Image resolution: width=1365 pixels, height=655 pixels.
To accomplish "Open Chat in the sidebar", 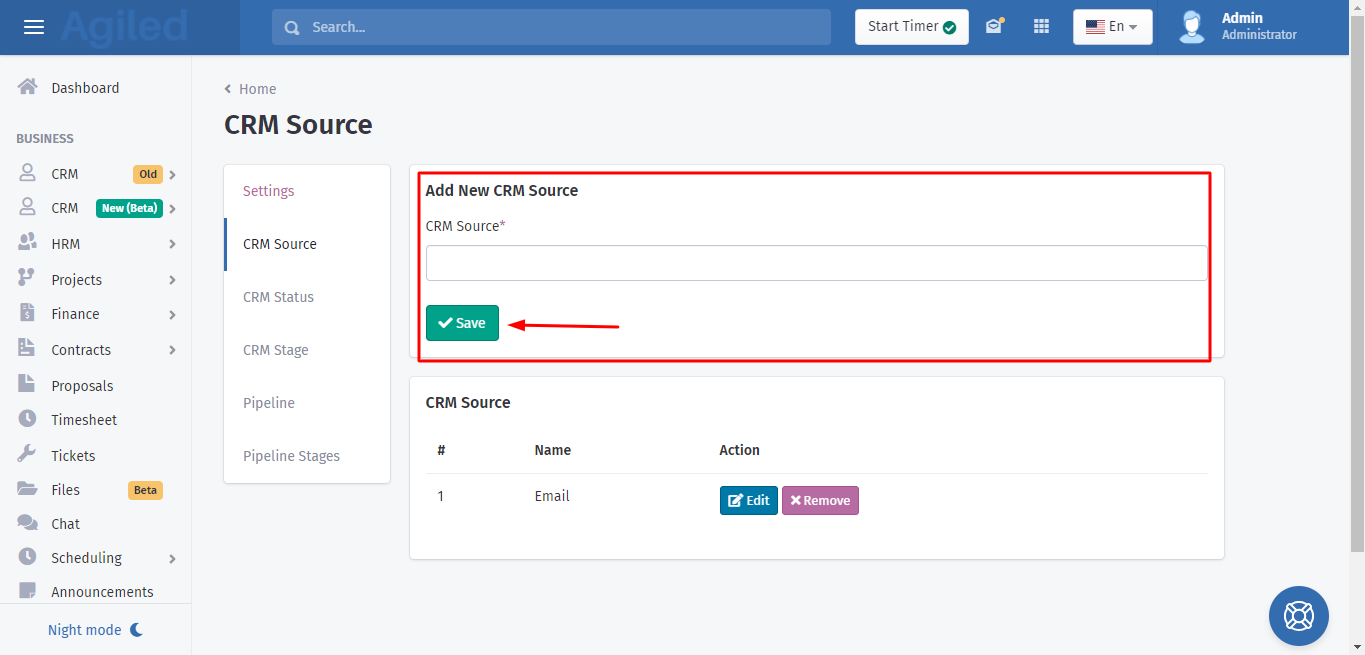I will coord(65,524).
